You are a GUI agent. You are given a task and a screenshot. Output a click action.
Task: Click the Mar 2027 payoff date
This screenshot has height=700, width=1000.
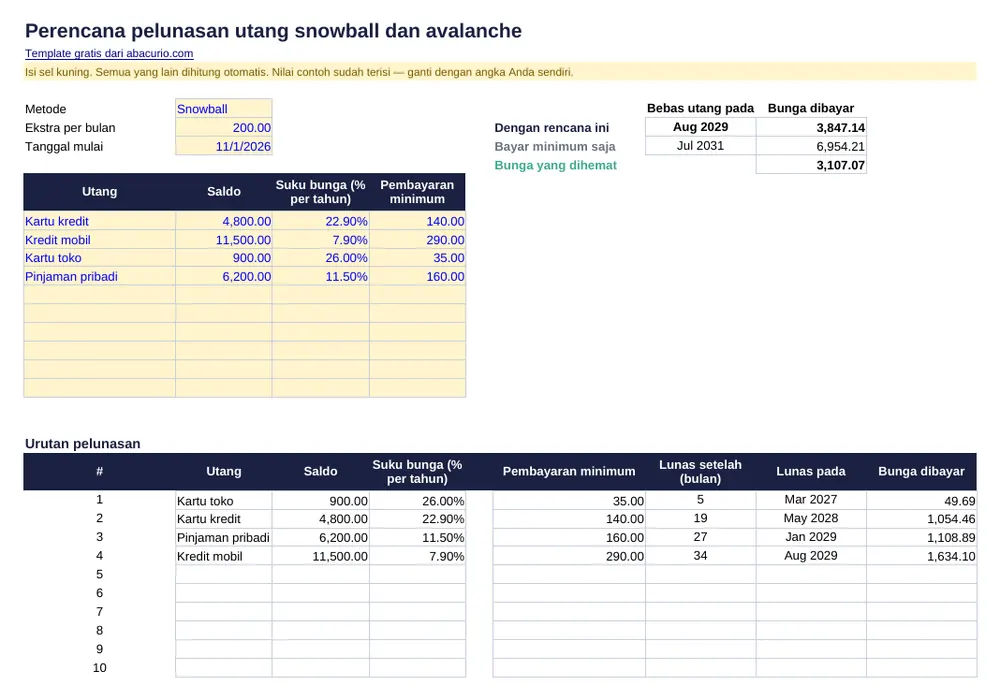point(811,500)
